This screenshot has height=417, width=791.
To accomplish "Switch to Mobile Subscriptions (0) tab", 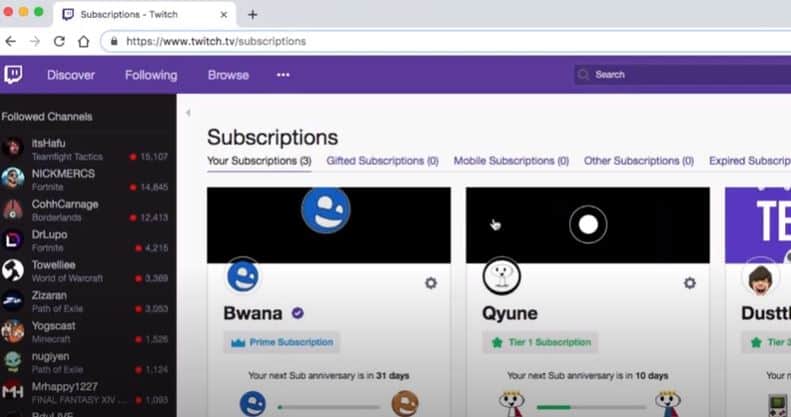I will pos(511,161).
